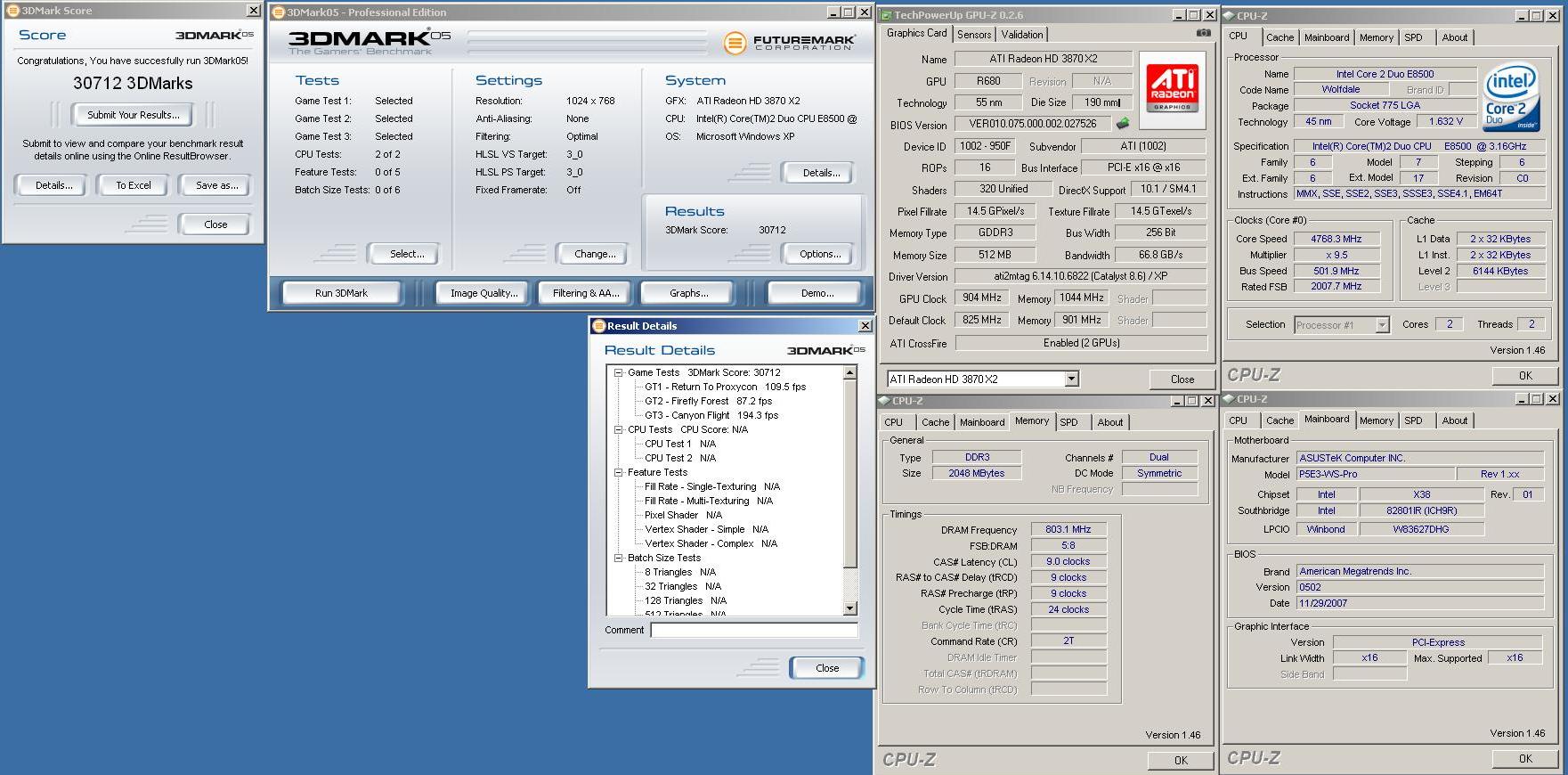1568x775 pixels.
Task: Click the BIOS save chip icon
Action: click(x=1123, y=124)
